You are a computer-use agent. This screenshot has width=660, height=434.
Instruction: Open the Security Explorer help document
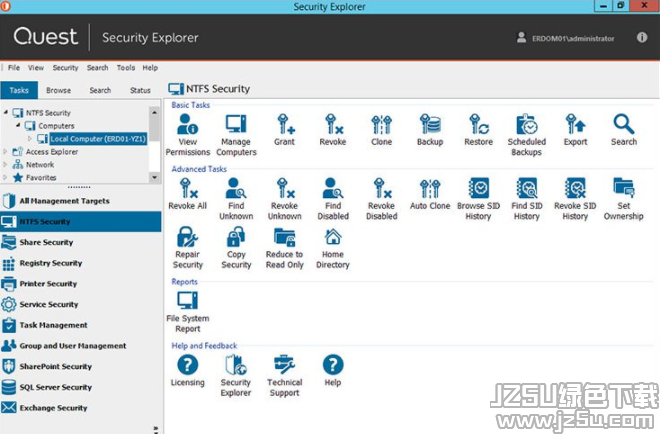pyautogui.click(x=236, y=375)
